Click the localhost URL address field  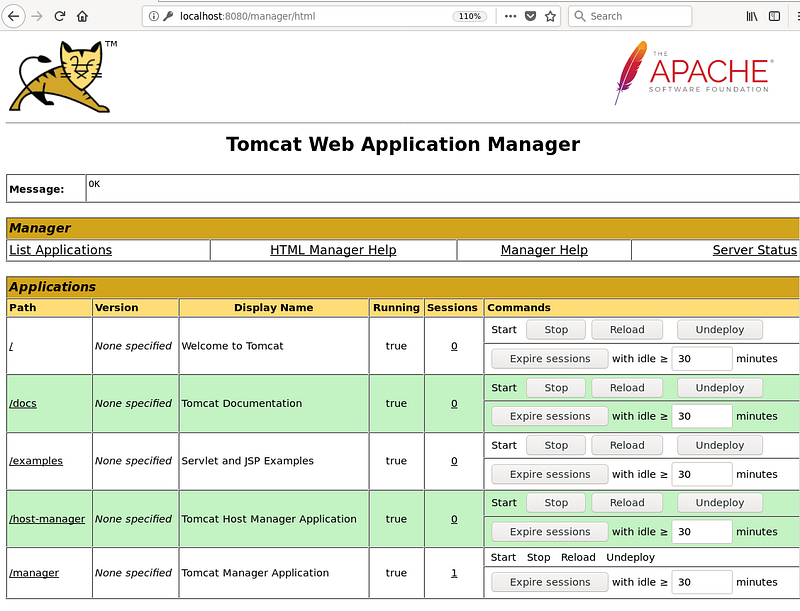(311, 16)
